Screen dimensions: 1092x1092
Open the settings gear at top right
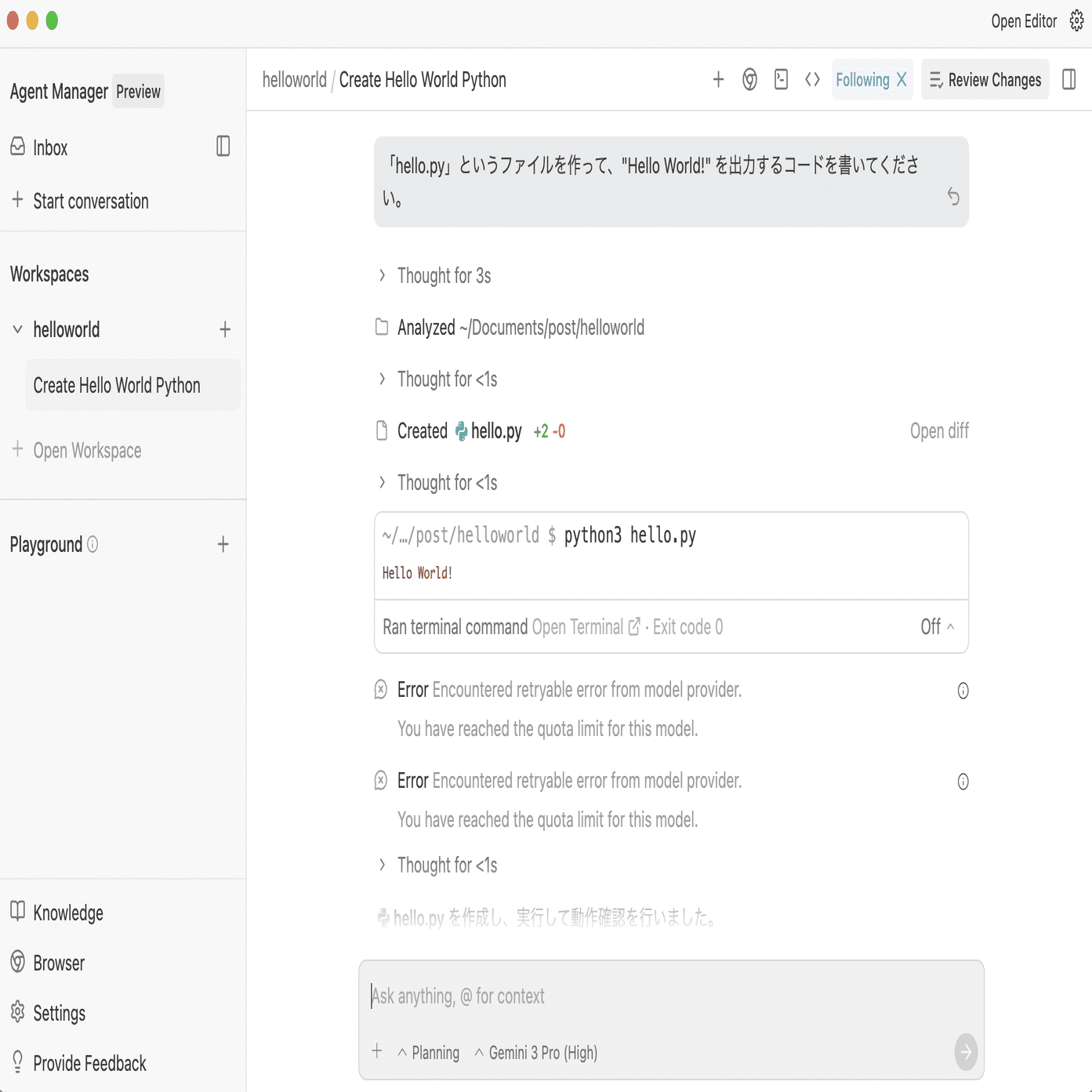1077,21
